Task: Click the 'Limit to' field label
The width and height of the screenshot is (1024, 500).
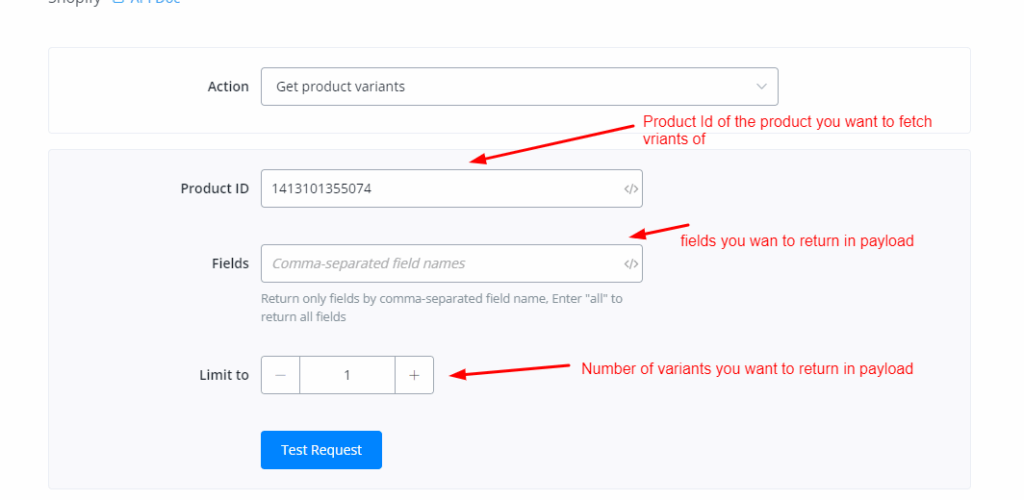Action: pos(224,375)
